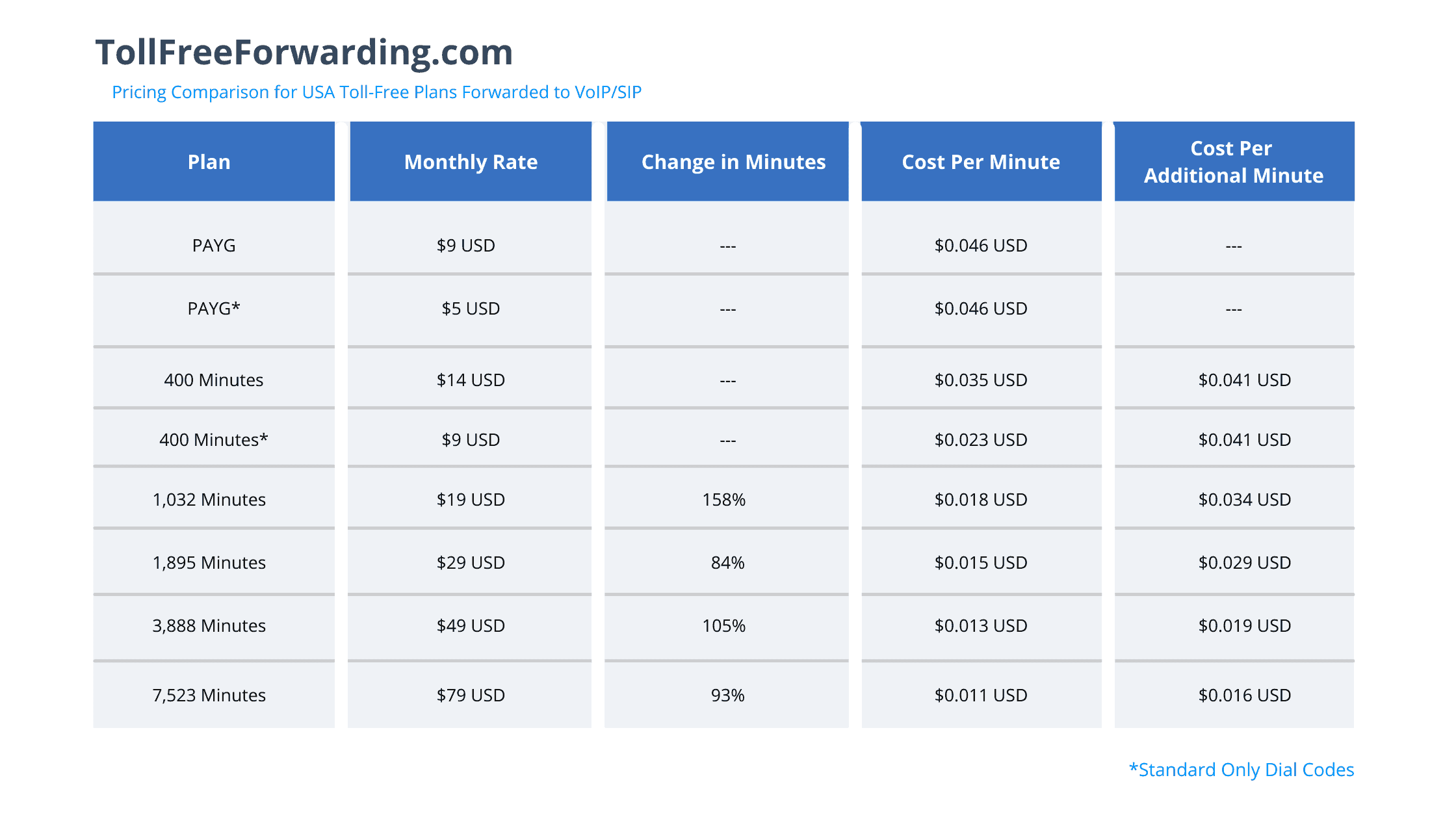The image size is (1456, 819).
Task: Select the 7,523 Minutes plan row
Action: [209, 695]
